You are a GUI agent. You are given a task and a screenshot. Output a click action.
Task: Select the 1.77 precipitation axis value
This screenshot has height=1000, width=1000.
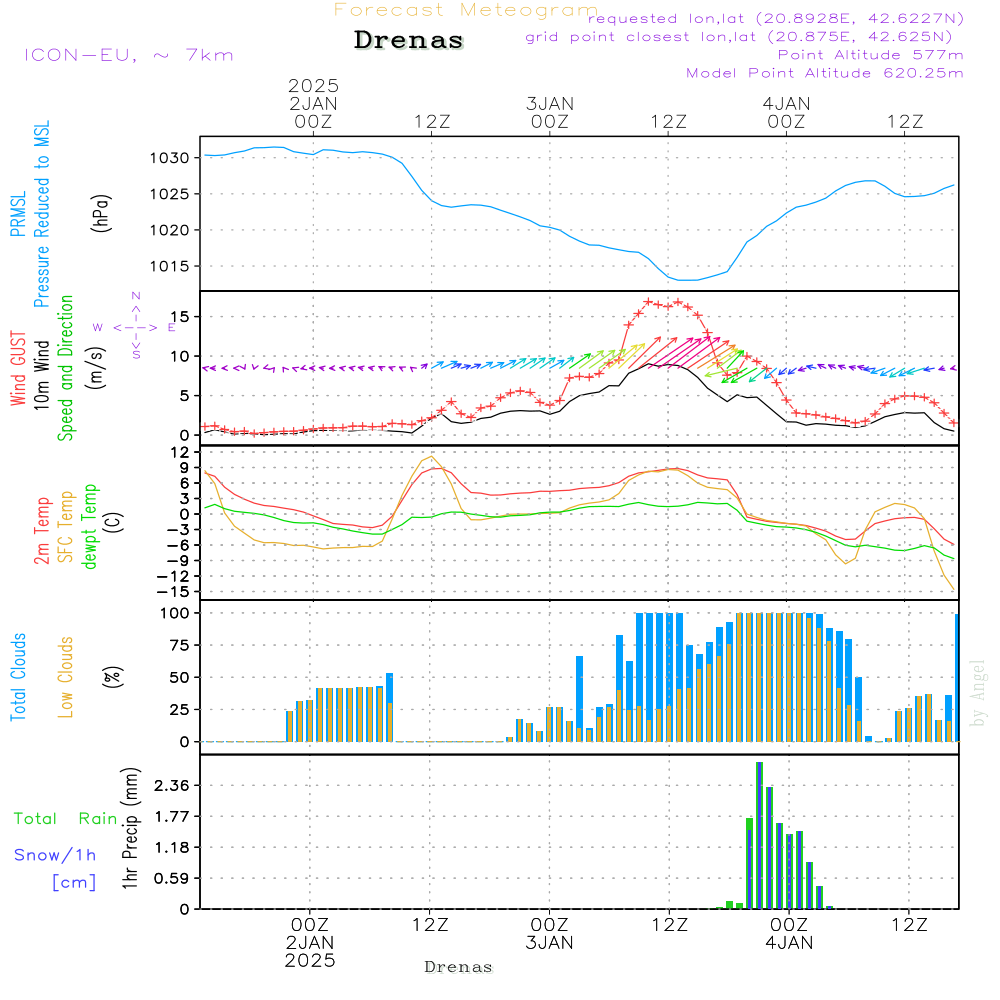coord(172,817)
